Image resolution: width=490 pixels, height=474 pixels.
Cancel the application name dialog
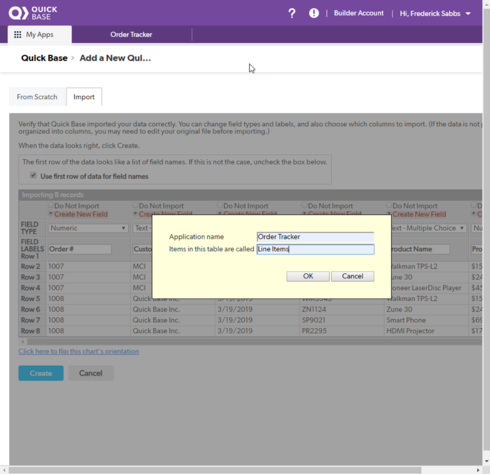pyautogui.click(x=353, y=276)
